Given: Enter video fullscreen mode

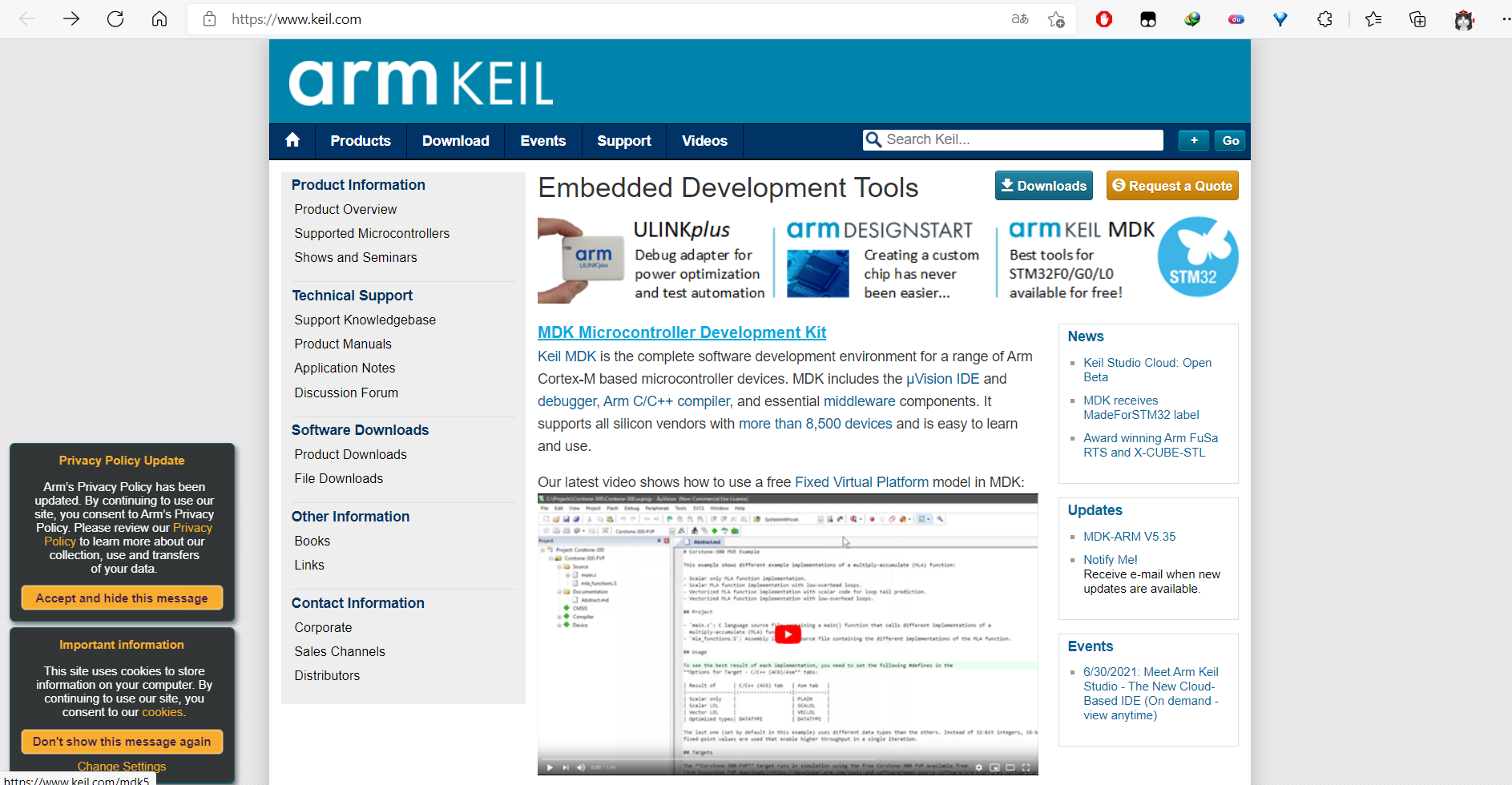Looking at the screenshot, I should 1026,767.
